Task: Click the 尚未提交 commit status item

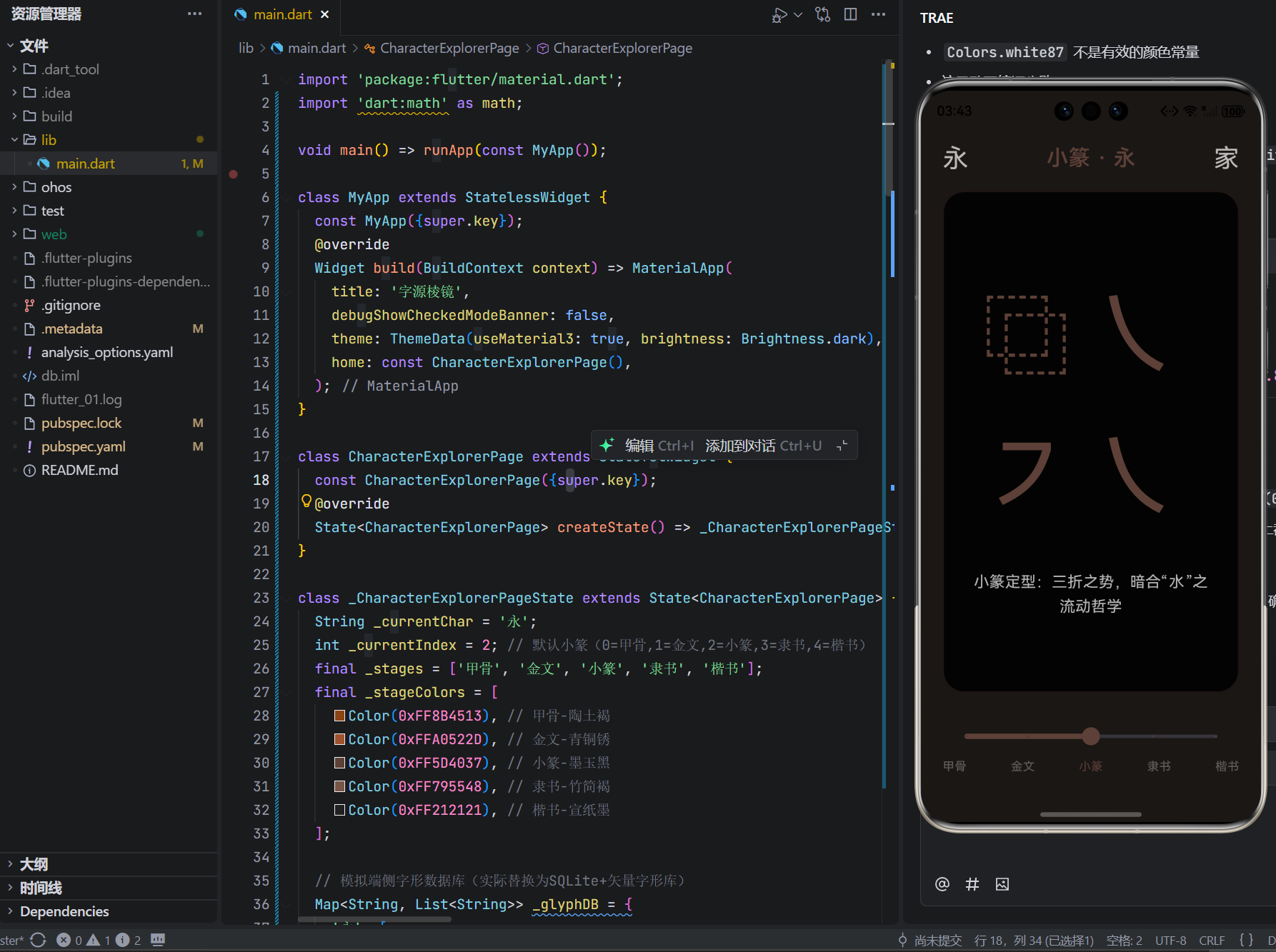Action: coord(929,941)
